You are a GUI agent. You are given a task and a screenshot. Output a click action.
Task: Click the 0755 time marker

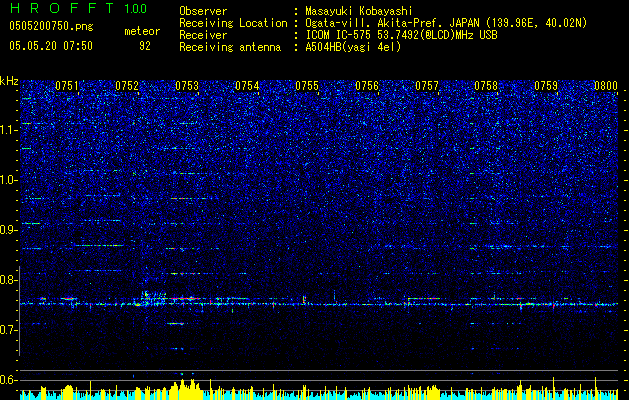pos(307,86)
